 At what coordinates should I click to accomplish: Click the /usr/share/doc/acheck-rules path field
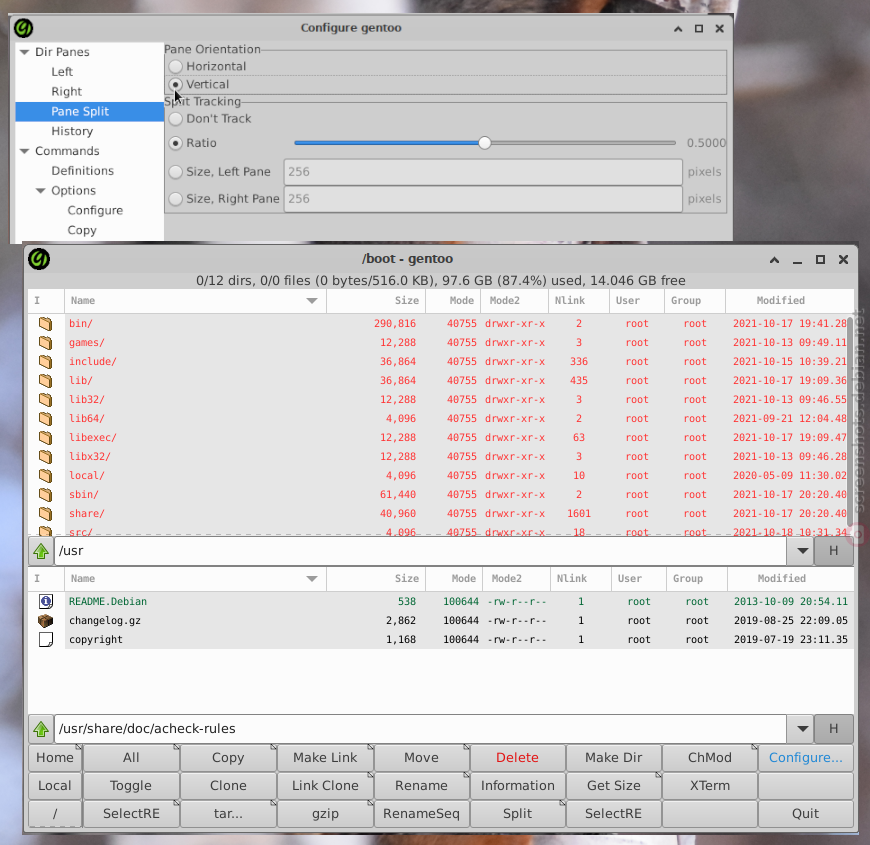click(x=420, y=728)
